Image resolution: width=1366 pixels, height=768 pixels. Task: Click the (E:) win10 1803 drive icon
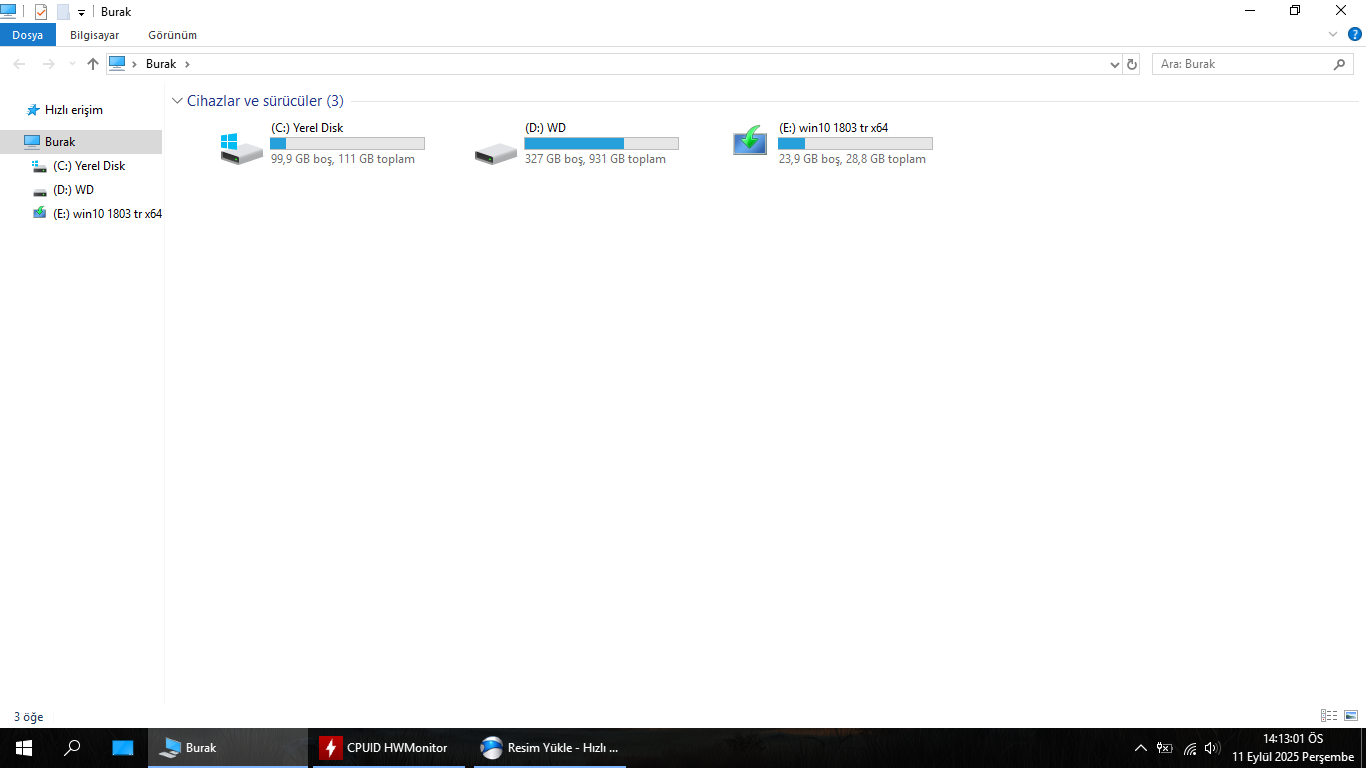750,141
